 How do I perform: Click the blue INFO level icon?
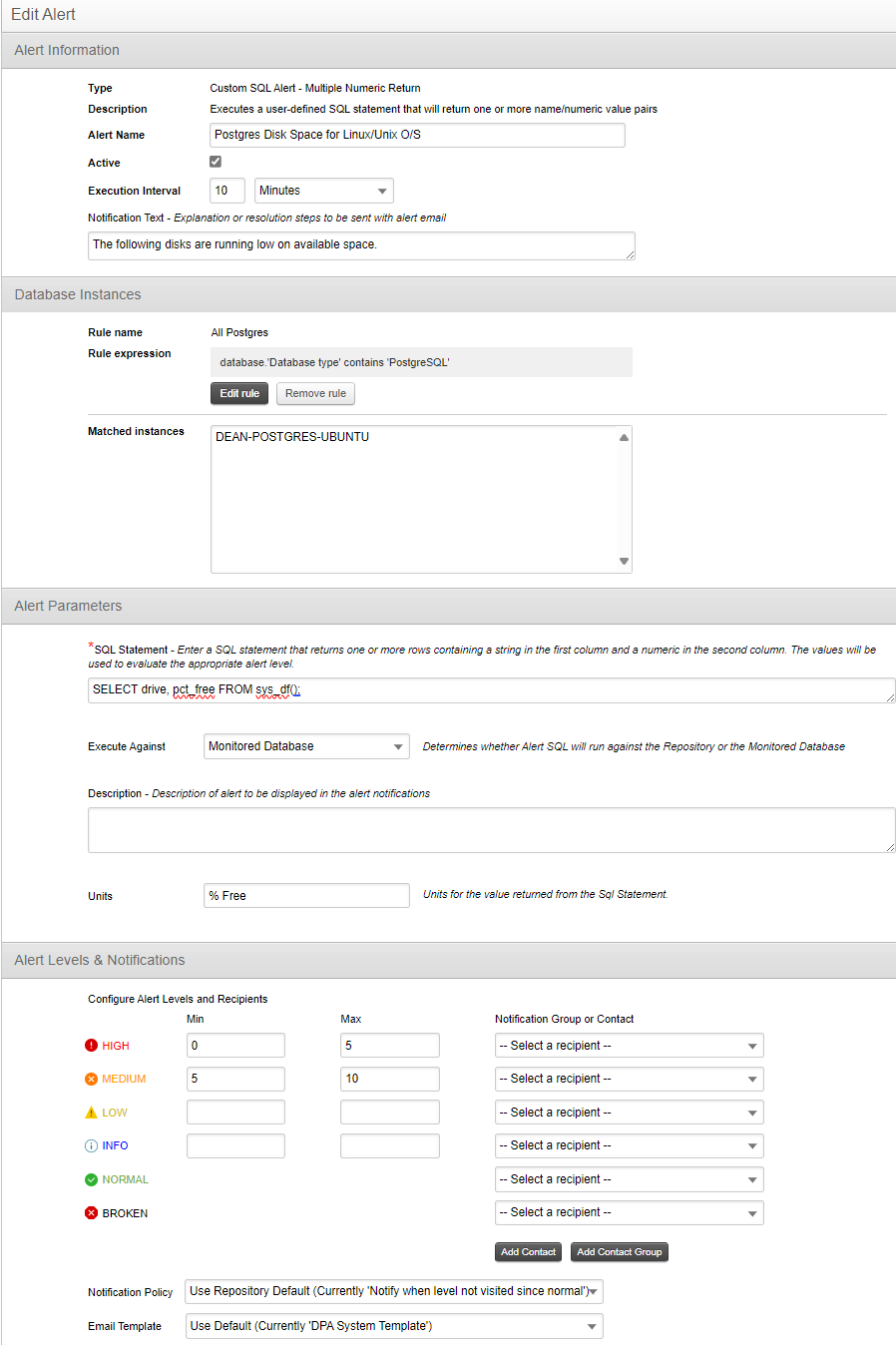(x=91, y=1145)
